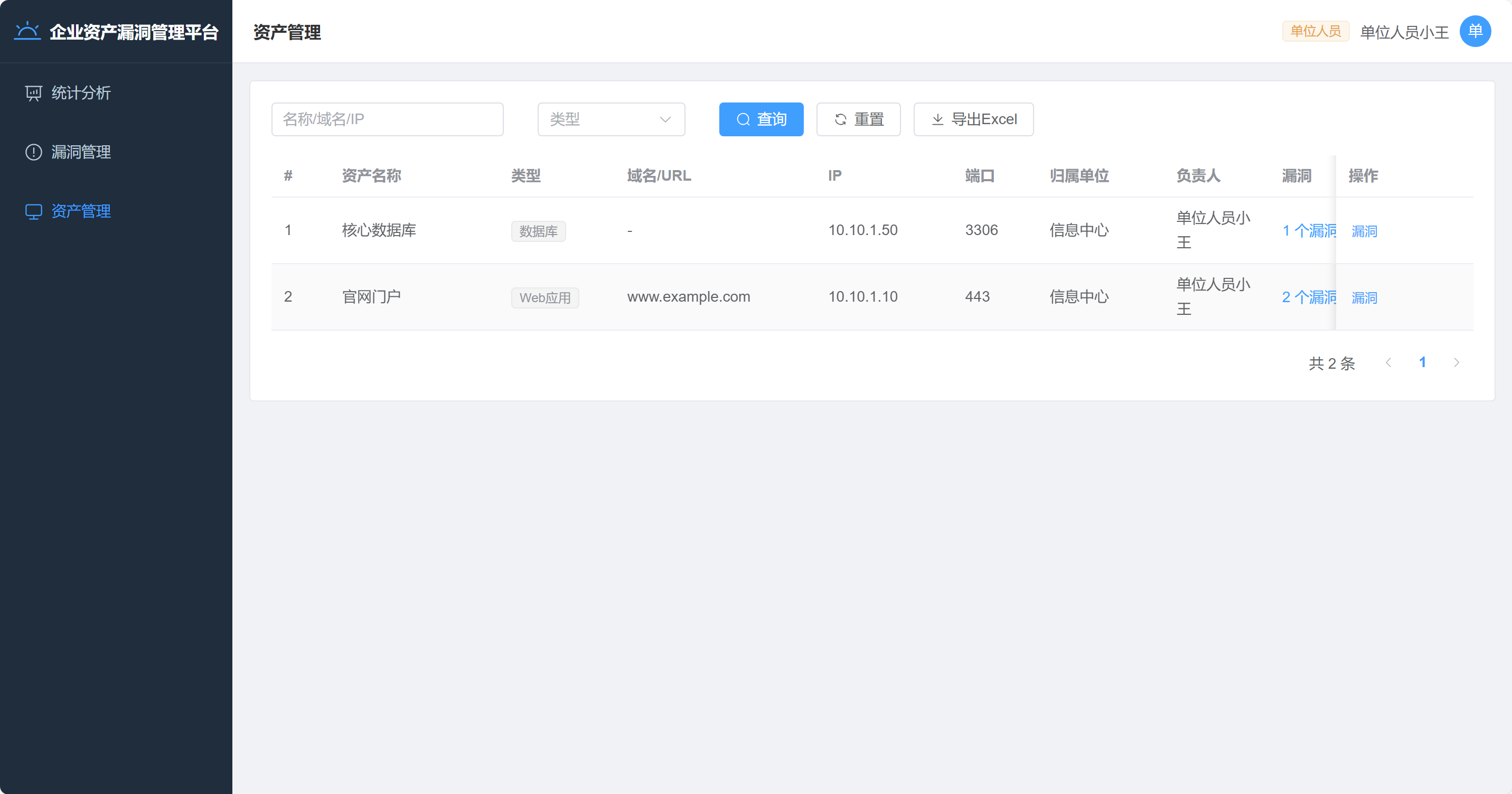The width and height of the screenshot is (1512, 794).
Task: Click the vulnerability management alert icon
Action: 33,152
